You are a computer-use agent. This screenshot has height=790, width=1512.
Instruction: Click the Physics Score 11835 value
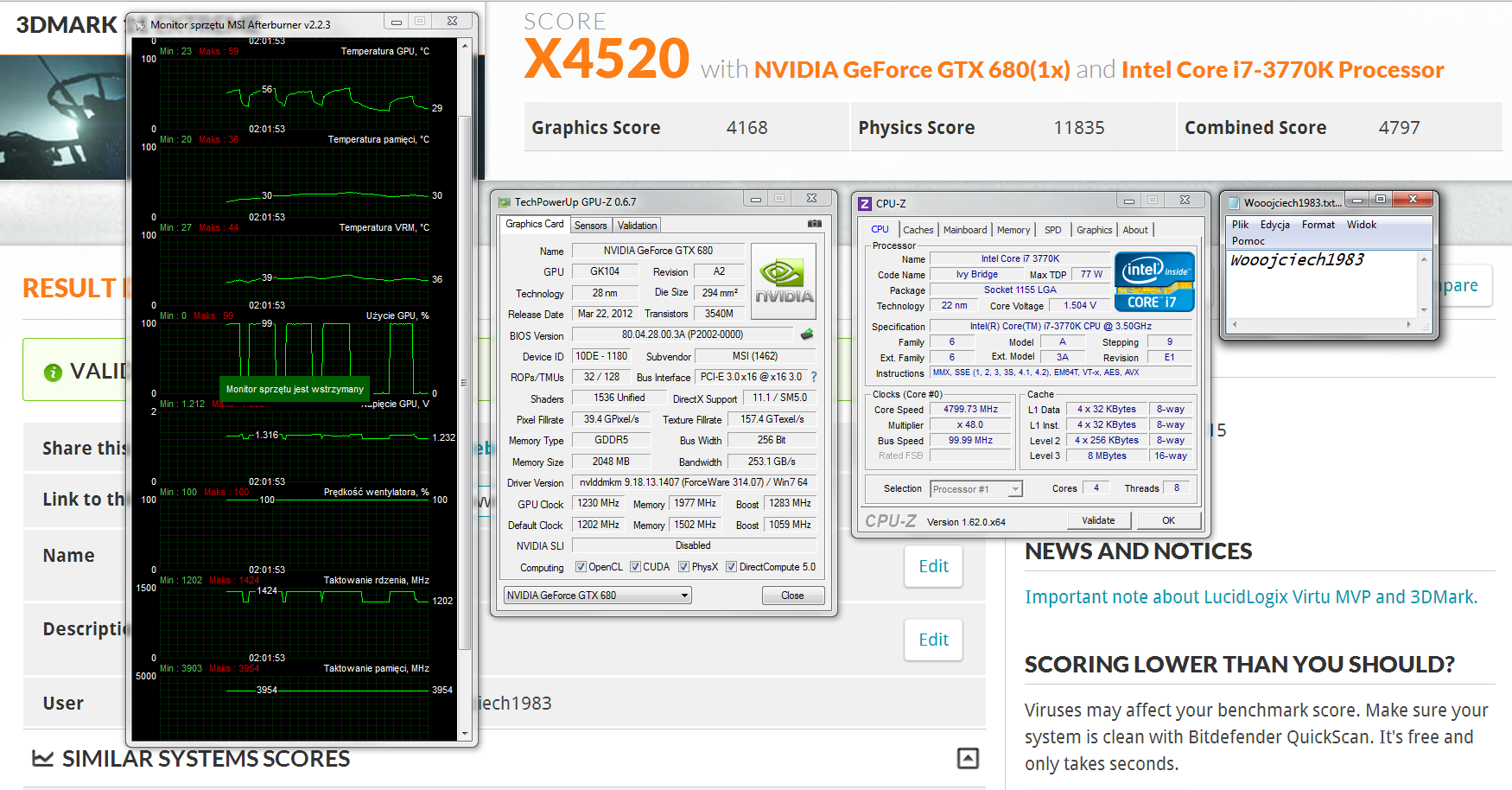[x=1079, y=128]
